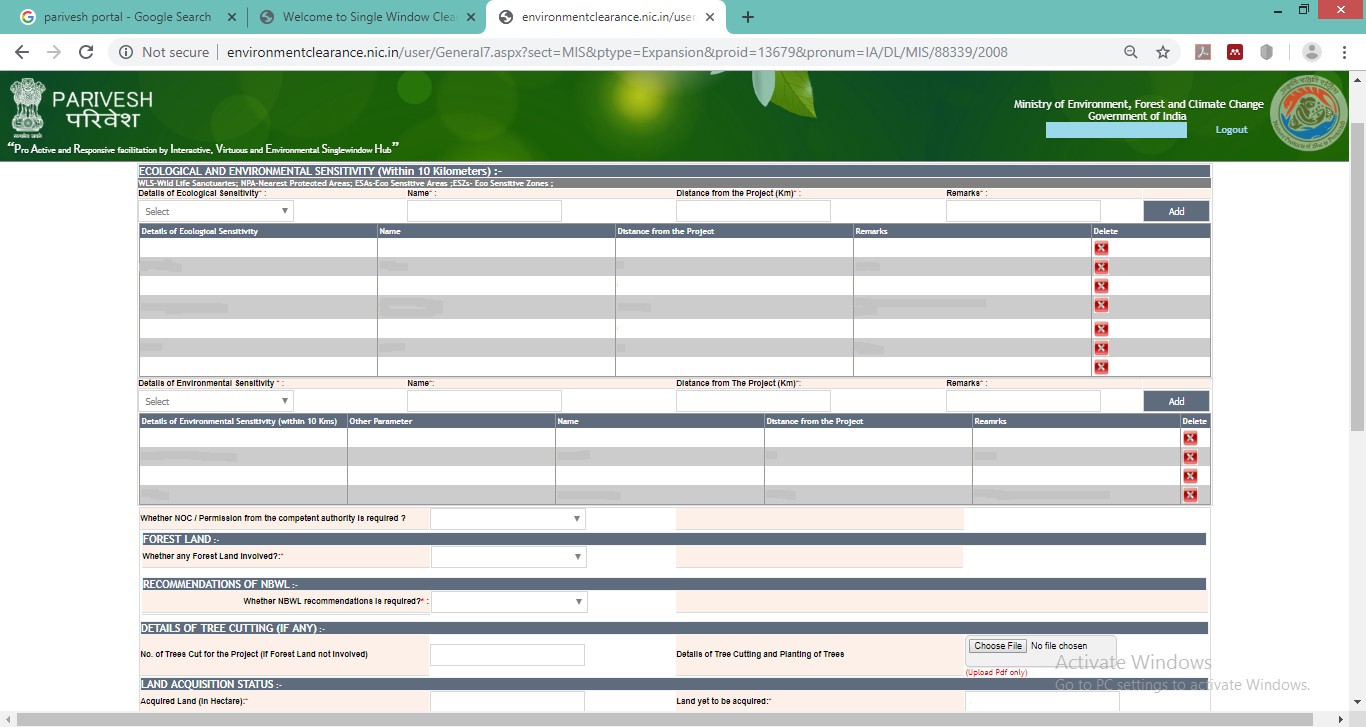Open Details of Ecological Sensitivity dropdown

(216, 211)
